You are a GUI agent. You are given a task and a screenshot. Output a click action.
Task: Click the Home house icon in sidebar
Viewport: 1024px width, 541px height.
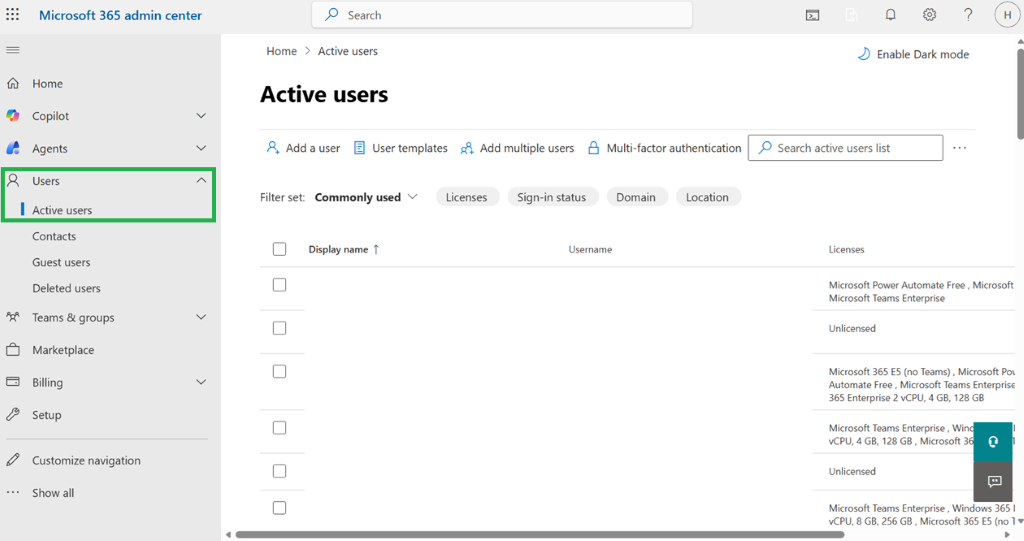[x=12, y=83]
